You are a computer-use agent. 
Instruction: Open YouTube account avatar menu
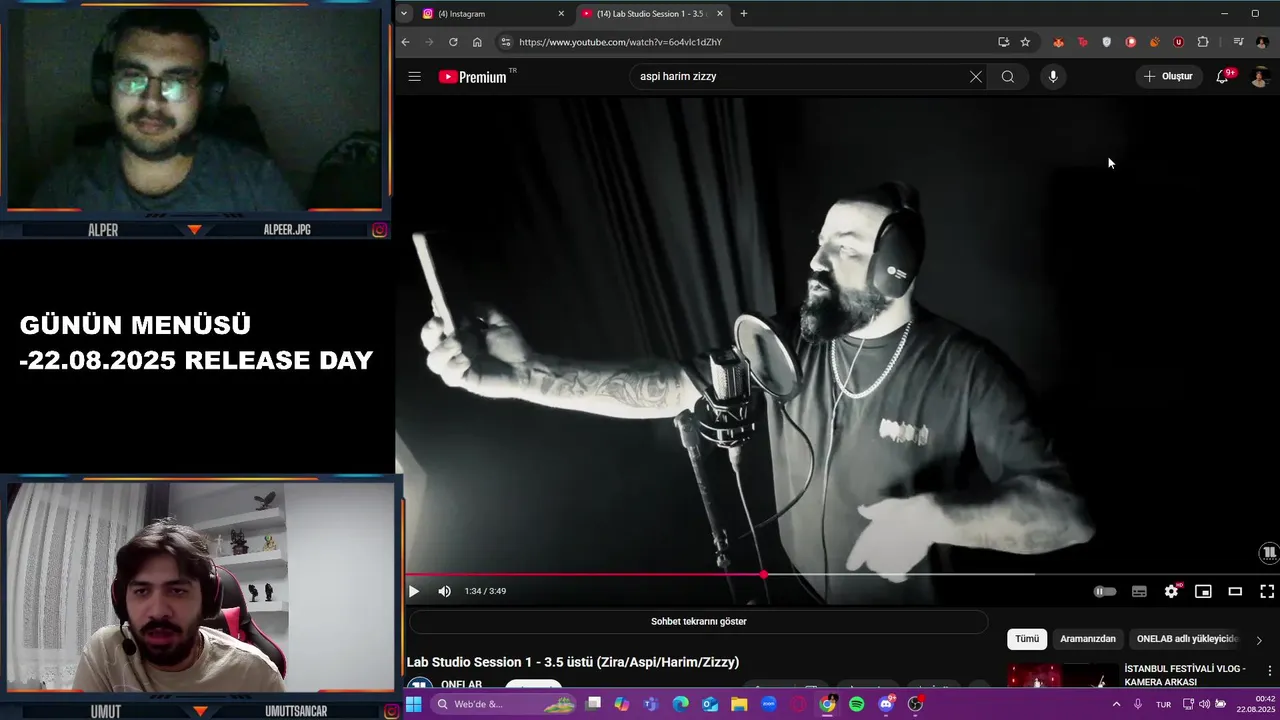click(1260, 76)
